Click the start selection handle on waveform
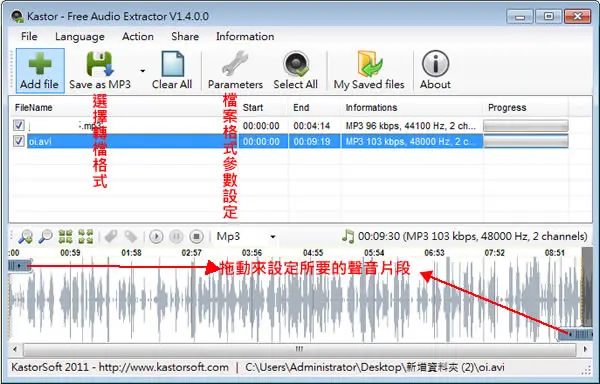The image size is (600, 384). pos(20,265)
